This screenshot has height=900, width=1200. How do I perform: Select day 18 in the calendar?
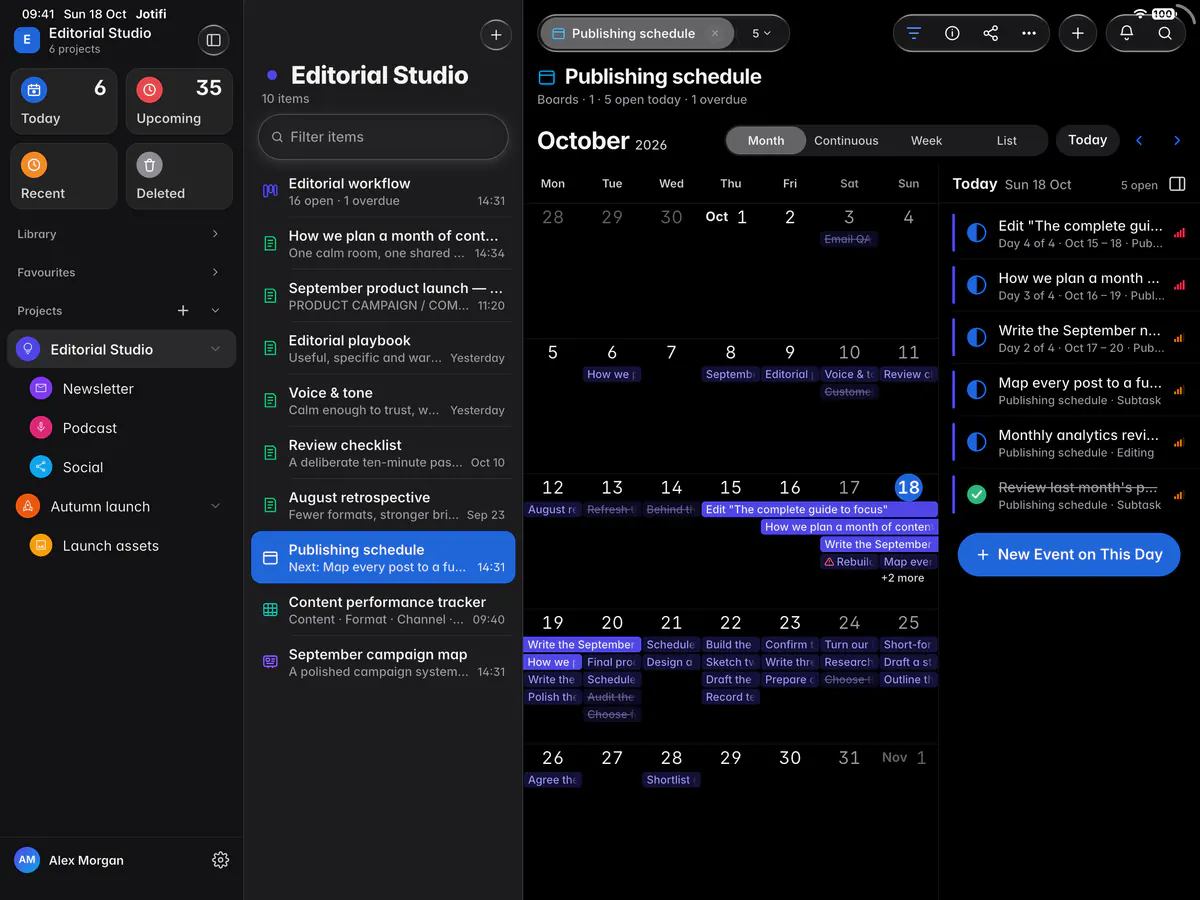coord(908,488)
